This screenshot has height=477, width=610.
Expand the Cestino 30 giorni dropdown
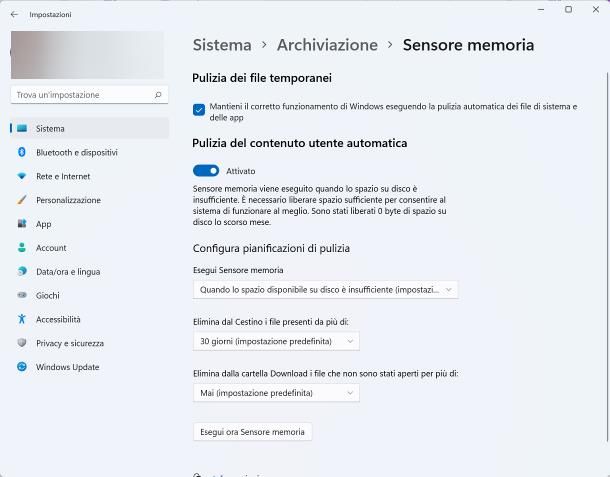pyautogui.click(x=276, y=341)
